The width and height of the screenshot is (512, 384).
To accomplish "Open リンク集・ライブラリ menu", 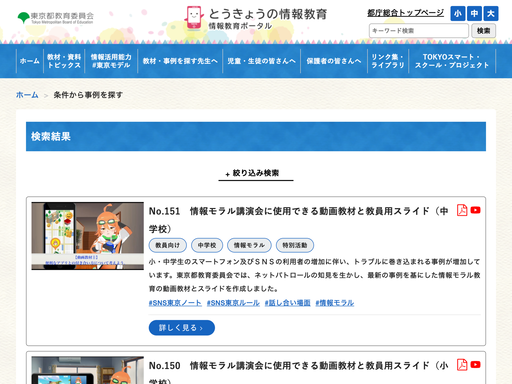I will [x=388, y=61].
